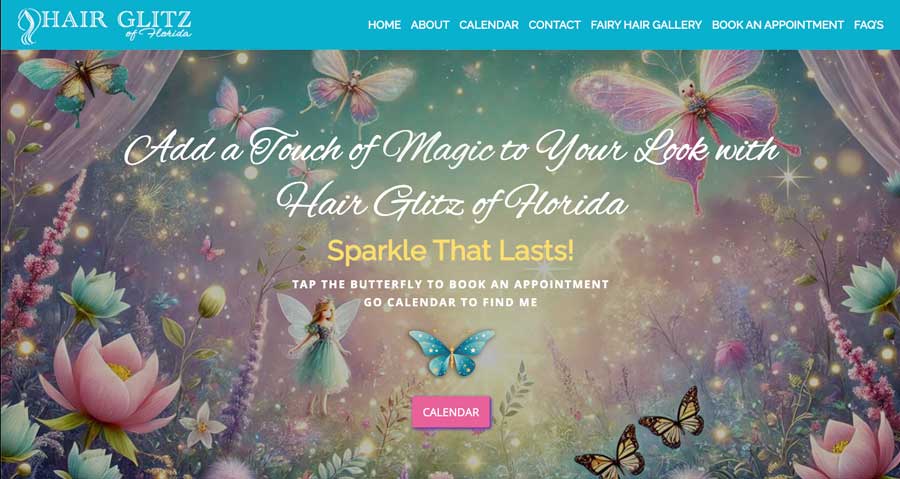Viewport: 900px width, 479px height.
Task: Click the fairy girl illustration
Action: (x=319, y=352)
